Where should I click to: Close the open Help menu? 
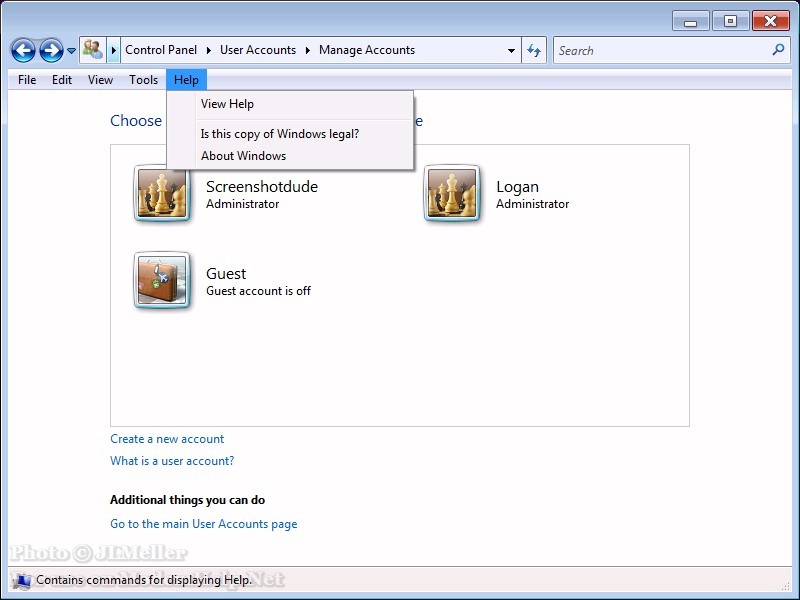[x=186, y=80]
